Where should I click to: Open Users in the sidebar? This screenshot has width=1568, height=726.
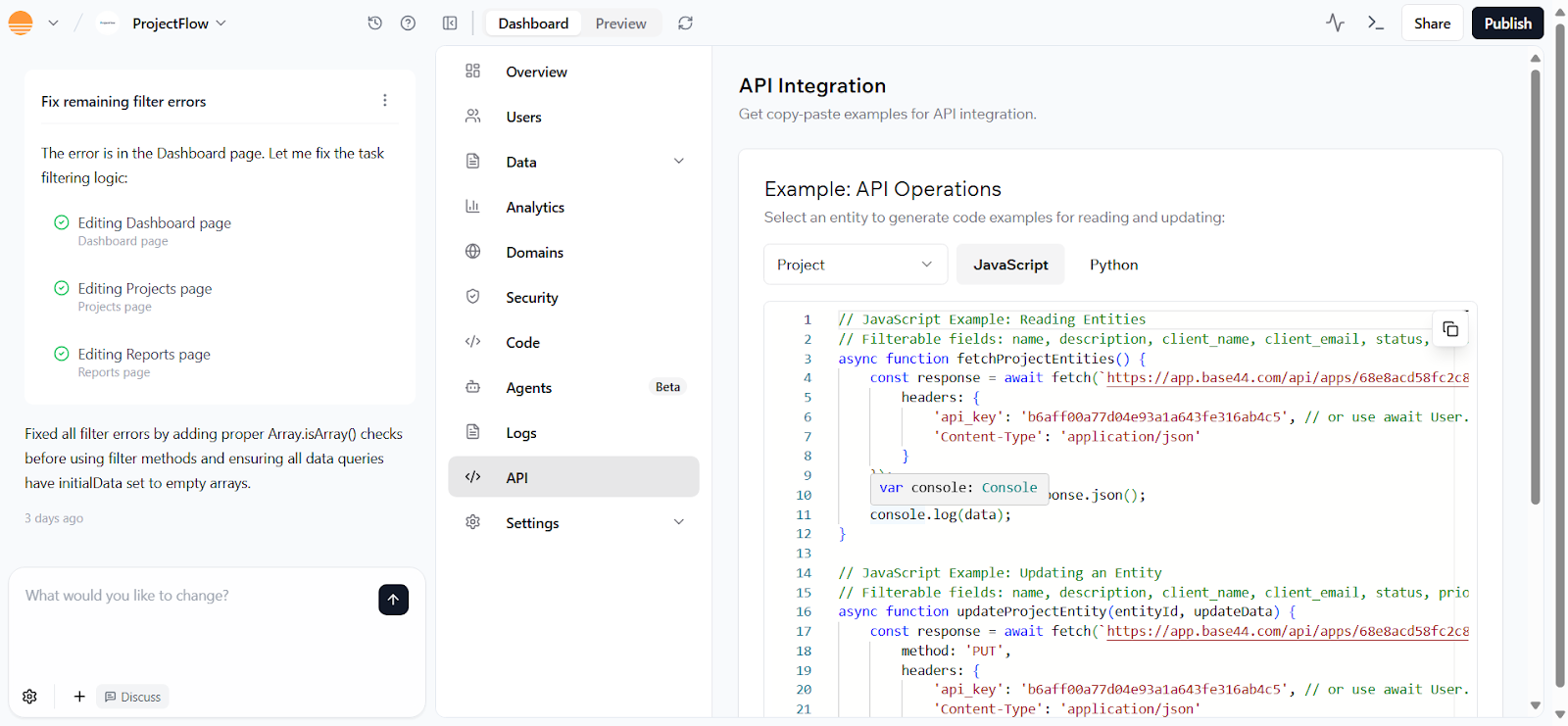click(x=573, y=117)
